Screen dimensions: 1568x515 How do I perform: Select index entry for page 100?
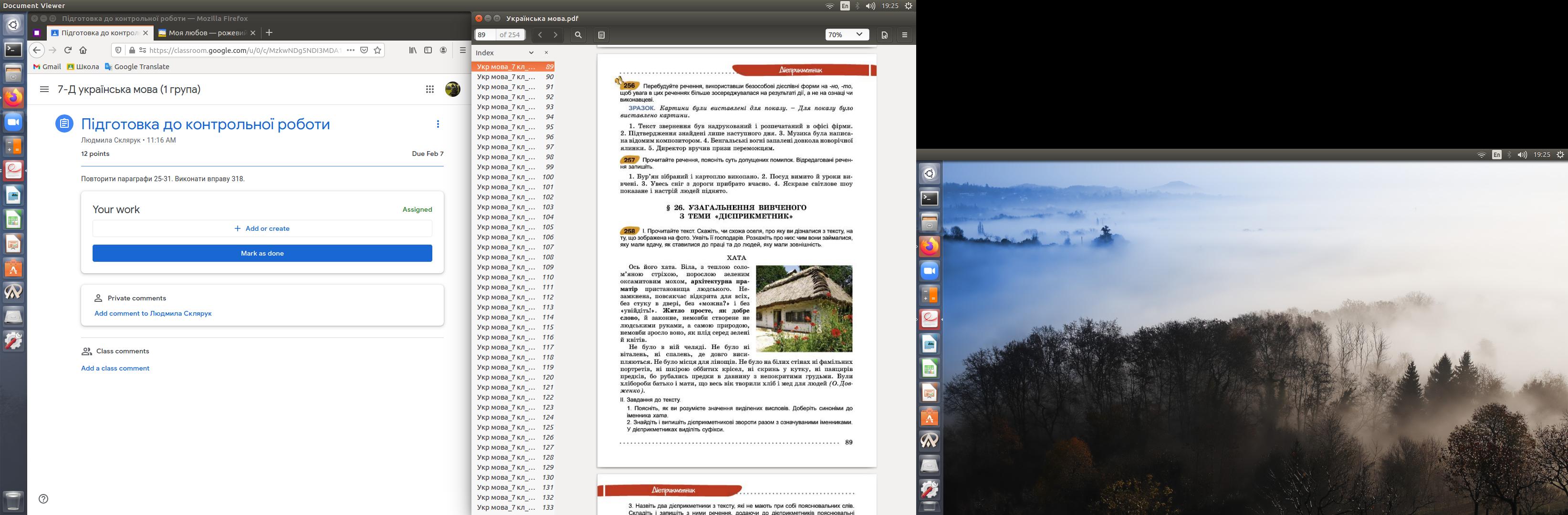tap(514, 177)
